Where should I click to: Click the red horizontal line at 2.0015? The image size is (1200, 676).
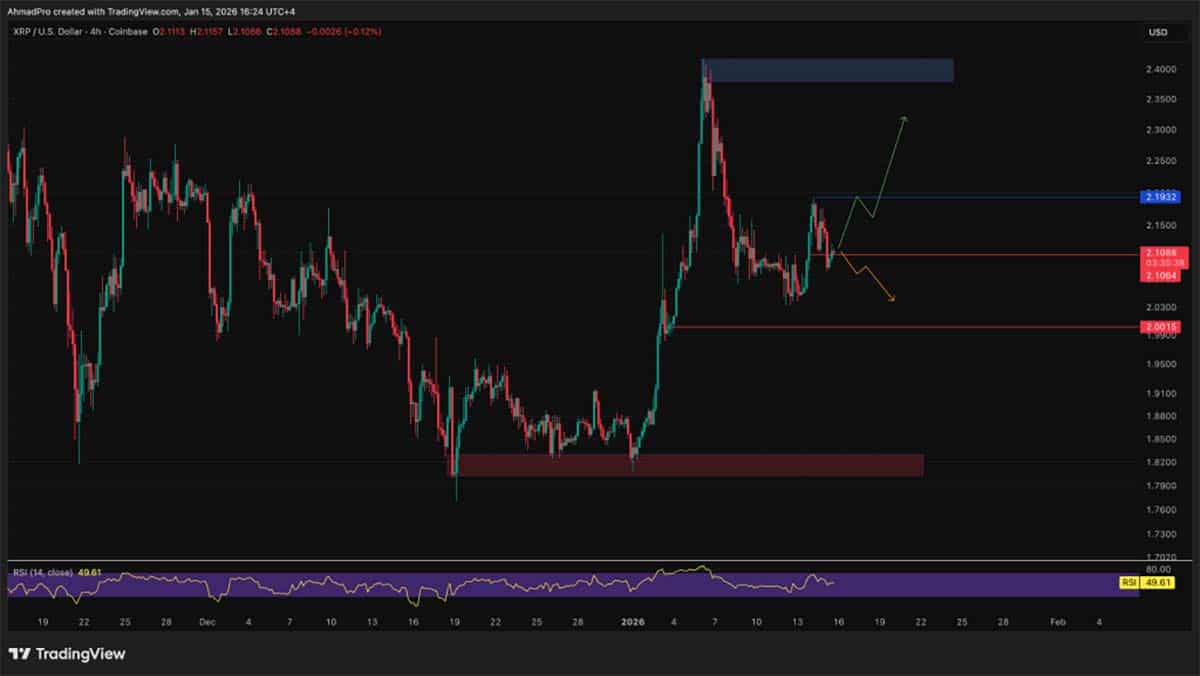900,327
